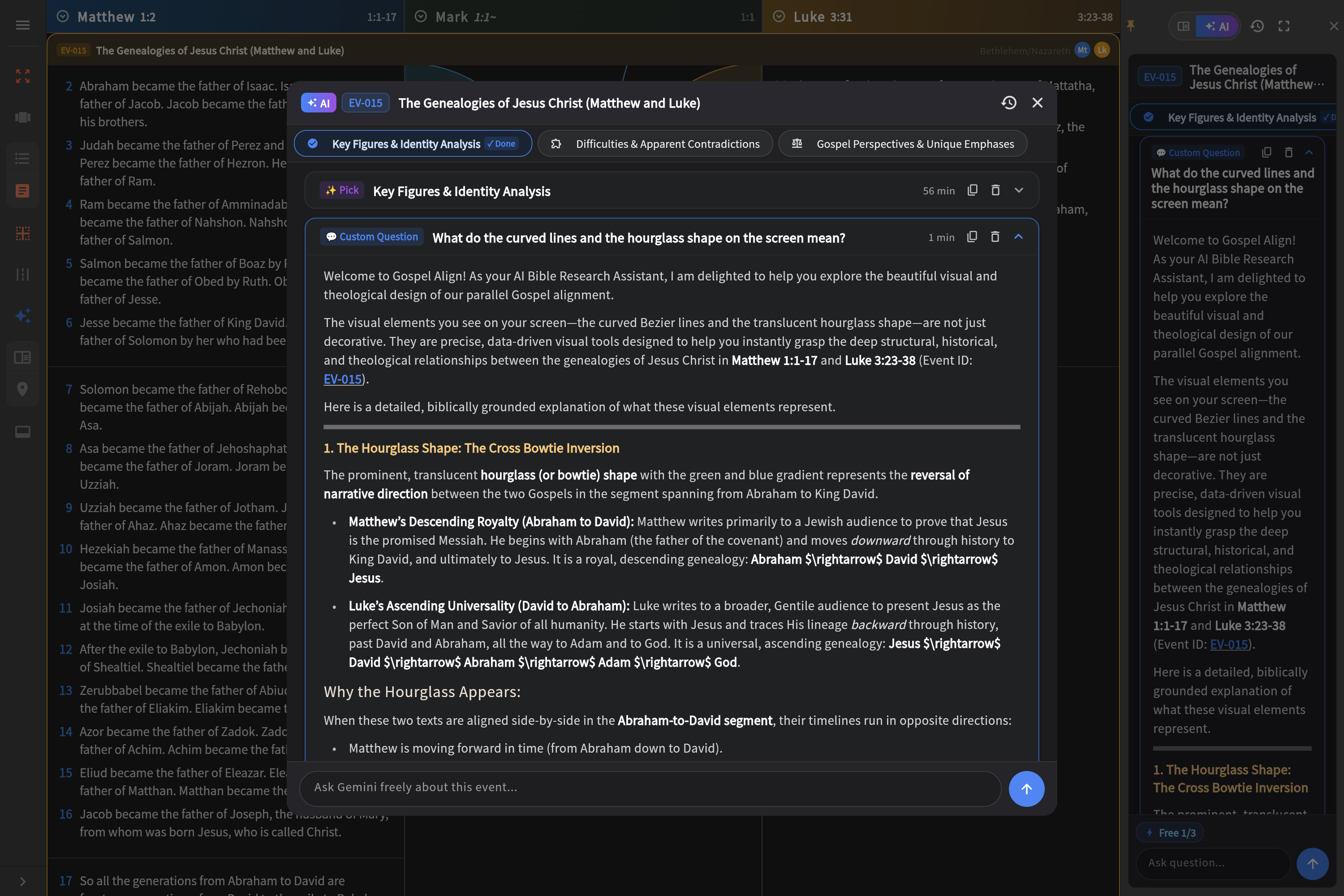Click the 'Done' status badge on tab

[x=501, y=143]
